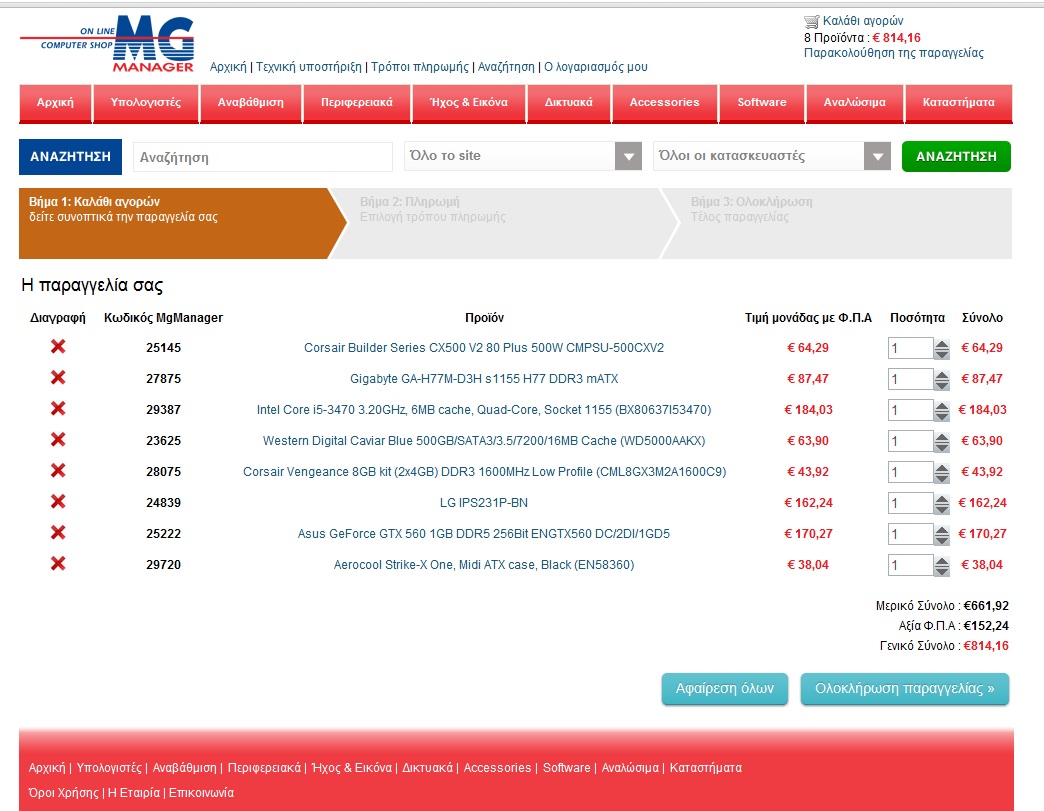Open the Ήχος & Εικόνα tab
The image size is (1044, 811).
click(x=469, y=103)
